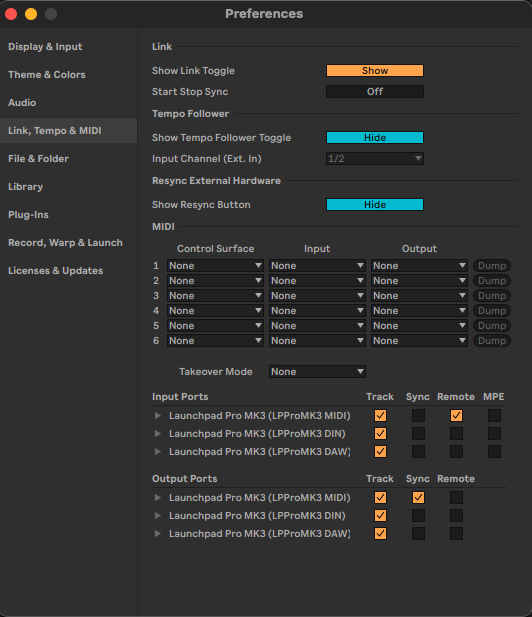Toggle the Show Link Toggle button

pyautogui.click(x=375, y=70)
